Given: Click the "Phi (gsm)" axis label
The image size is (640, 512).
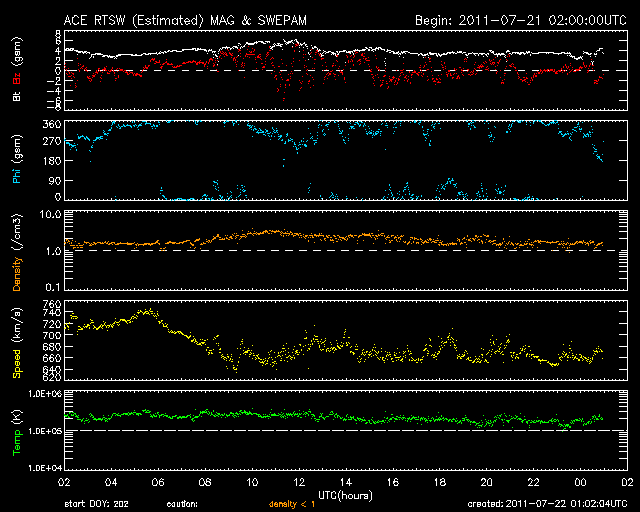Looking at the screenshot, I should [x=17, y=159].
